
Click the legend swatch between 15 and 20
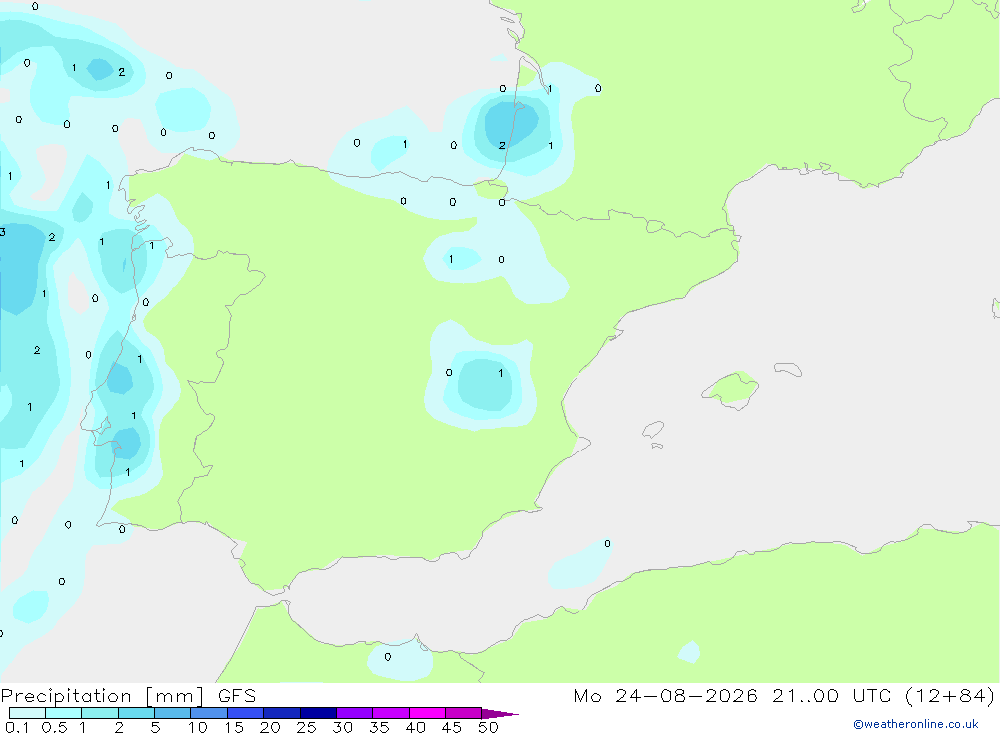click(246, 713)
